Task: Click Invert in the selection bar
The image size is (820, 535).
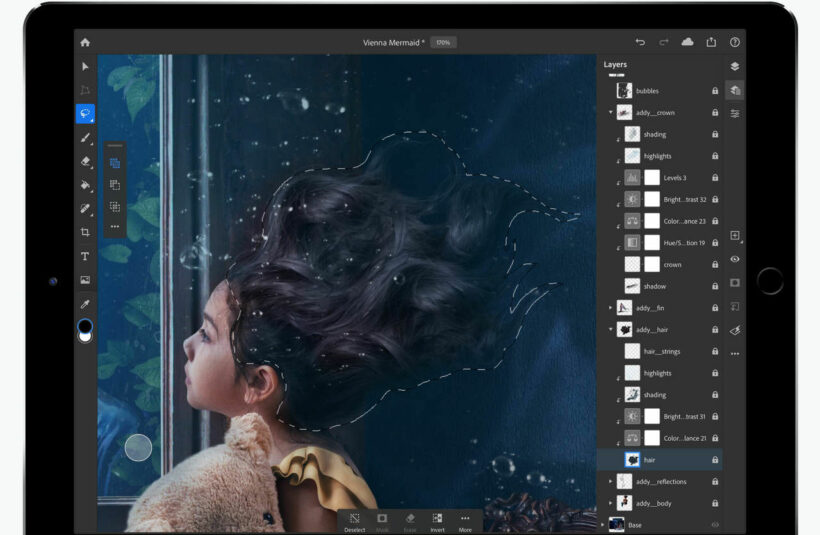Action: [x=437, y=522]
